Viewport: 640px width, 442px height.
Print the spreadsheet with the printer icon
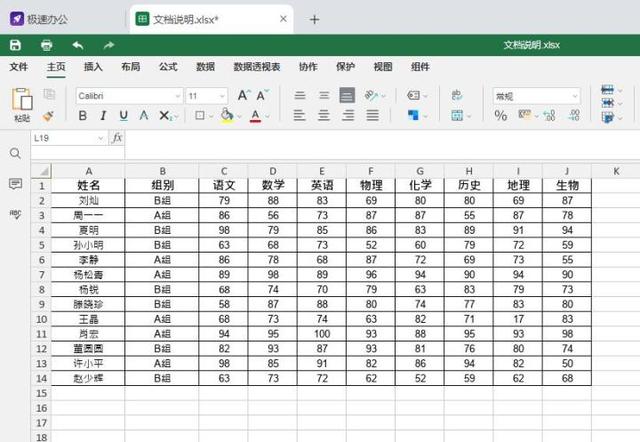(x=47, y=45)
